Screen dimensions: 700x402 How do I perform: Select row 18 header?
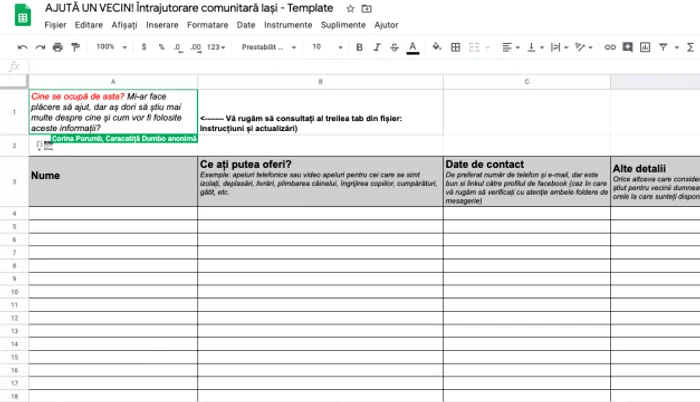[x=14, y=396]
